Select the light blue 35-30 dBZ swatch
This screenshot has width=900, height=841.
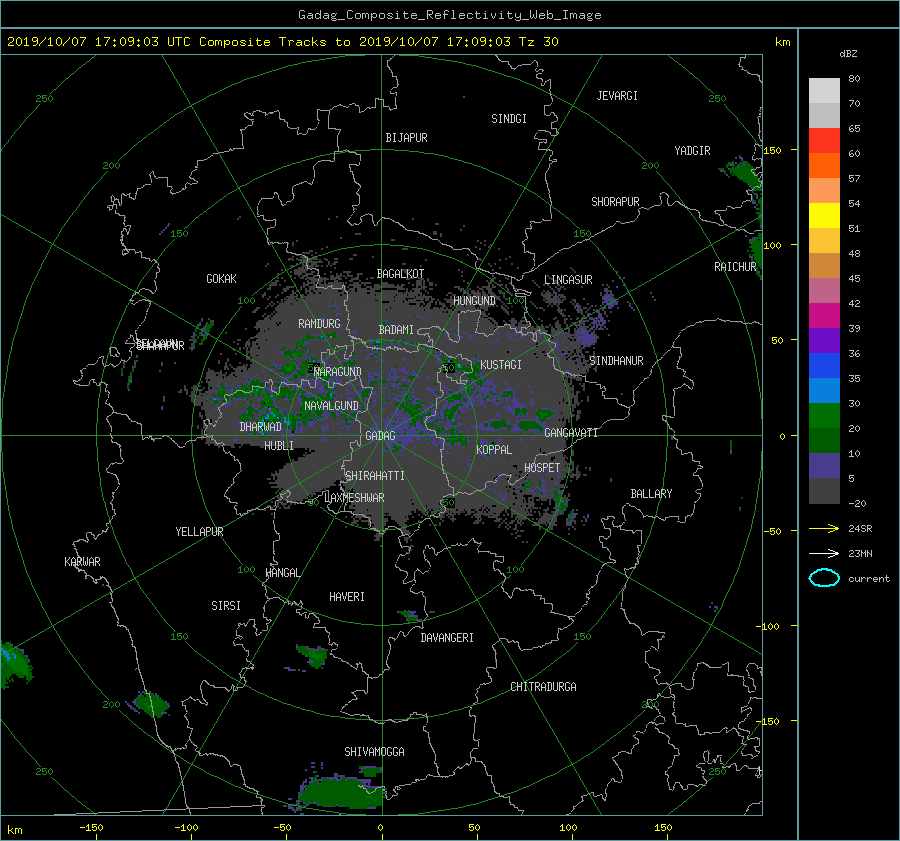(824, 391)
